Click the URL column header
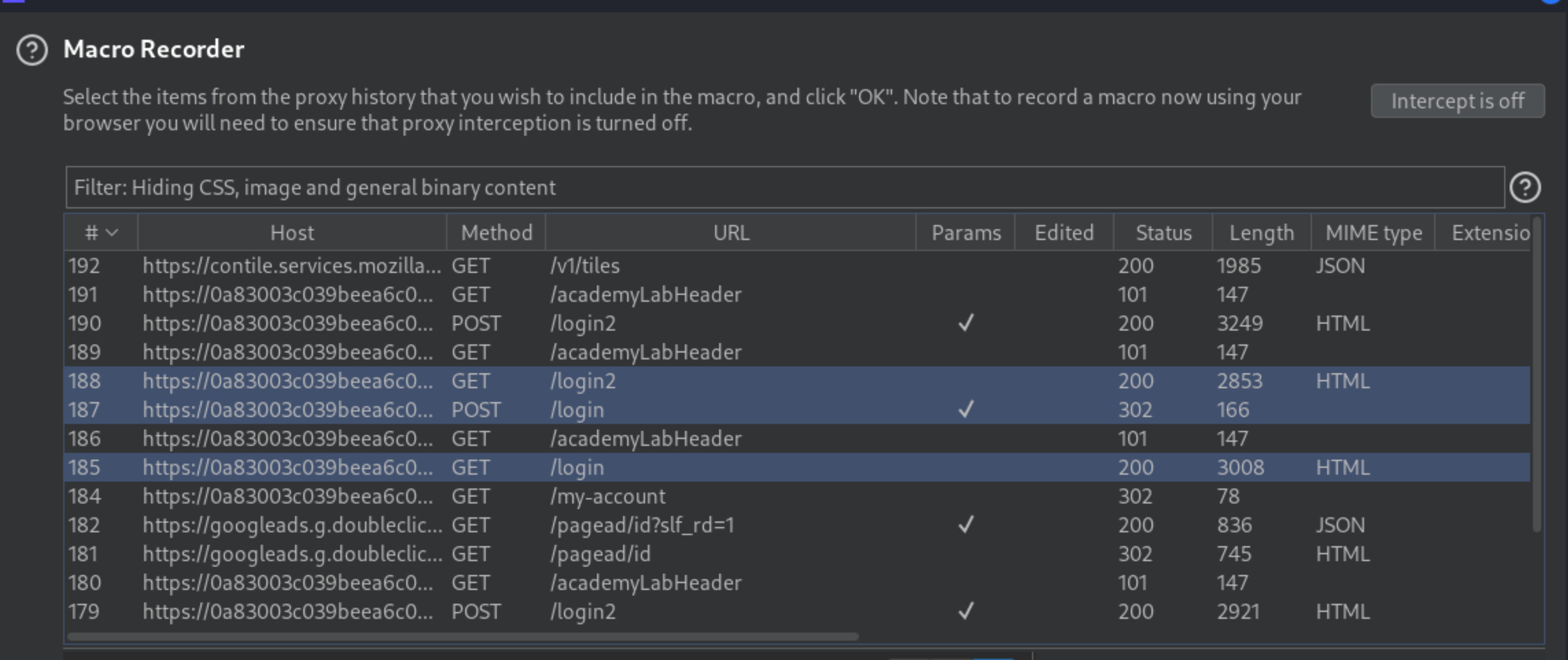The height and width of the screenshot is (660, 1568). coord(730,233)
